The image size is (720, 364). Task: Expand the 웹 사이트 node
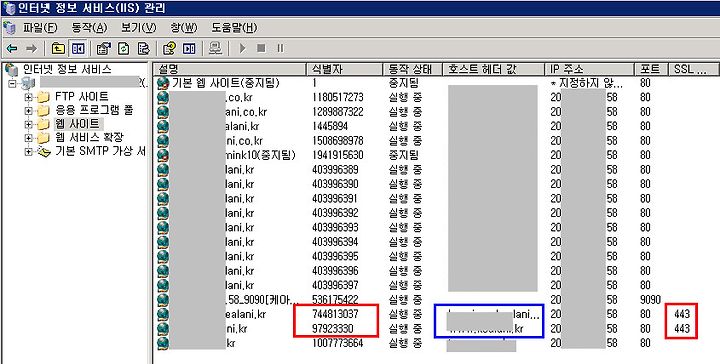pos(28,124)
